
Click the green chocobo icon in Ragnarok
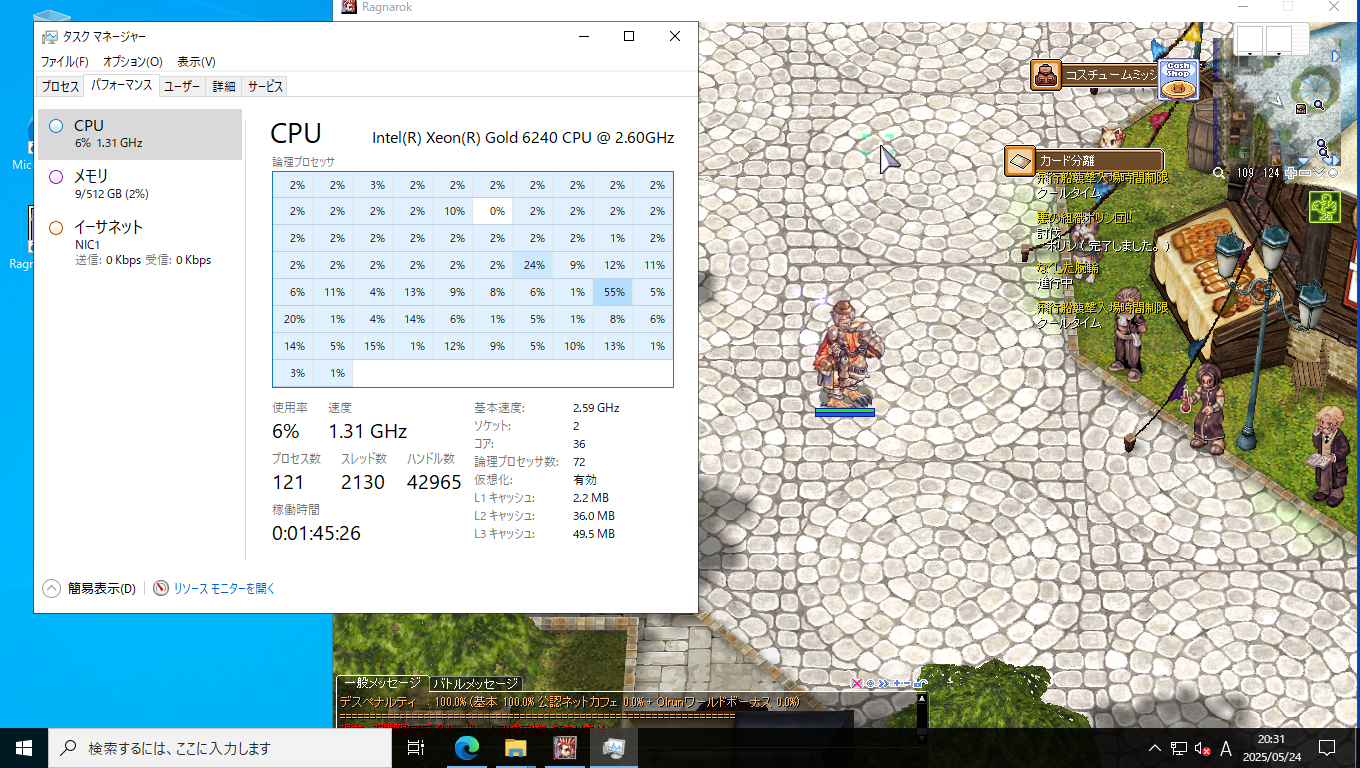point(1325,207)
